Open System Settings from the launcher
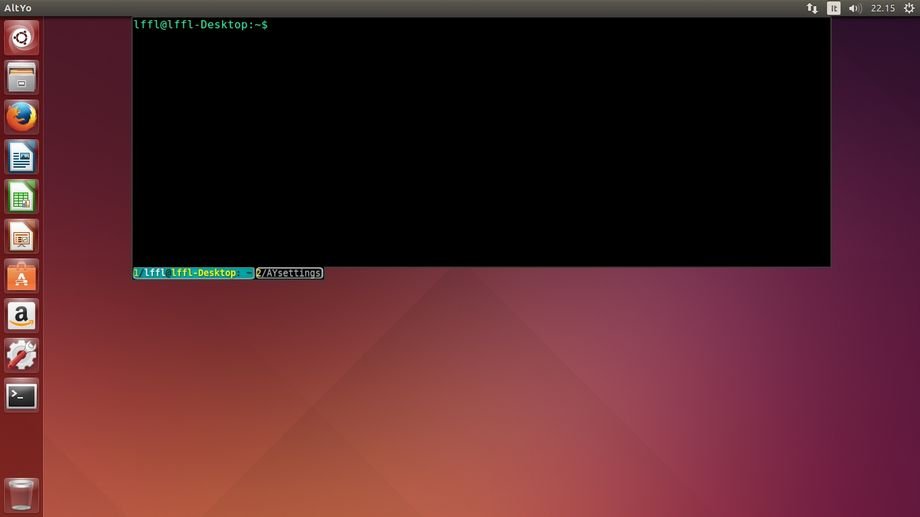 (x=21, y=355)
